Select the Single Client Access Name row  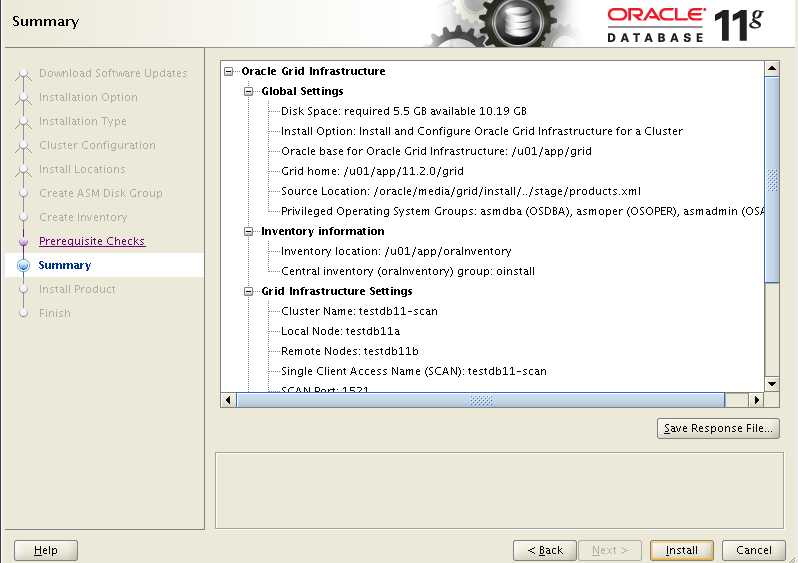[x=414, y=371]
